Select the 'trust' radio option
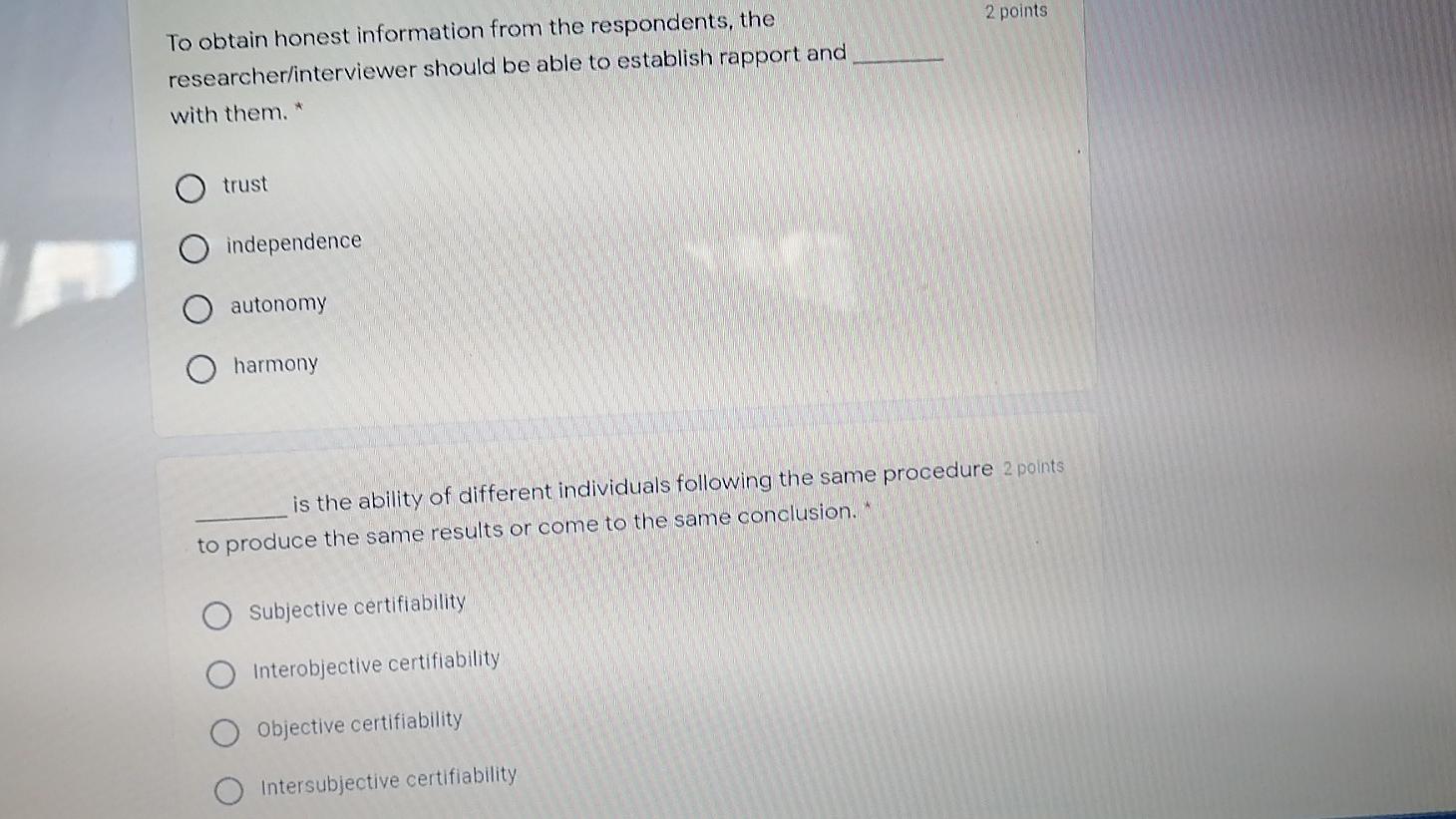 (190, 189)
